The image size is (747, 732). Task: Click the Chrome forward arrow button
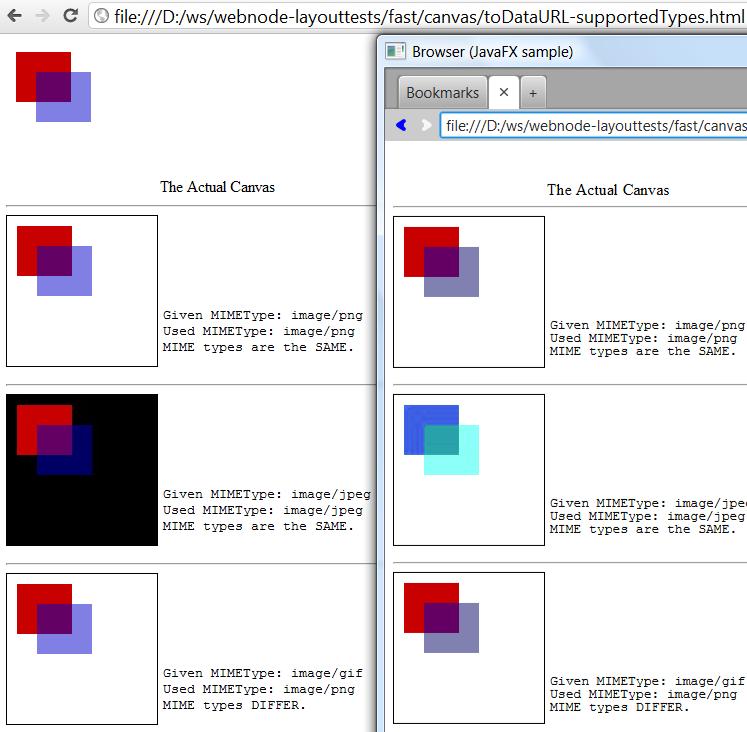[x=42, y=16]
